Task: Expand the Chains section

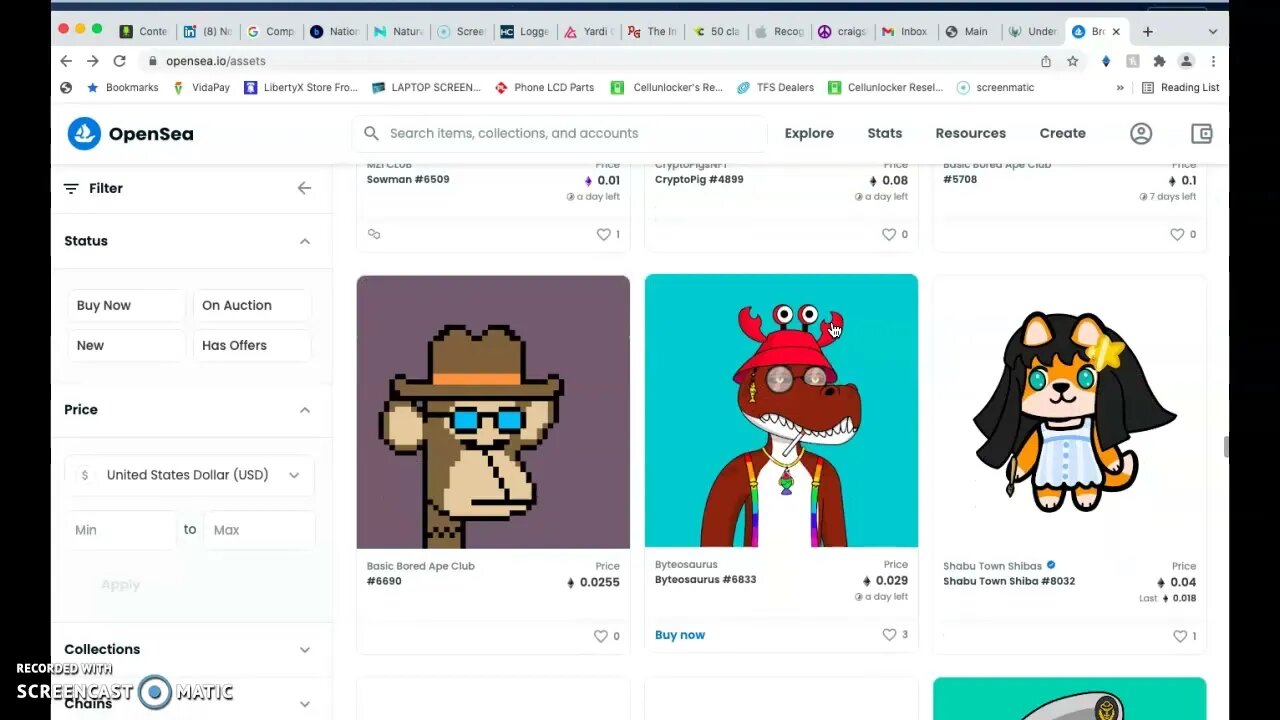Action: coord(304,703)
